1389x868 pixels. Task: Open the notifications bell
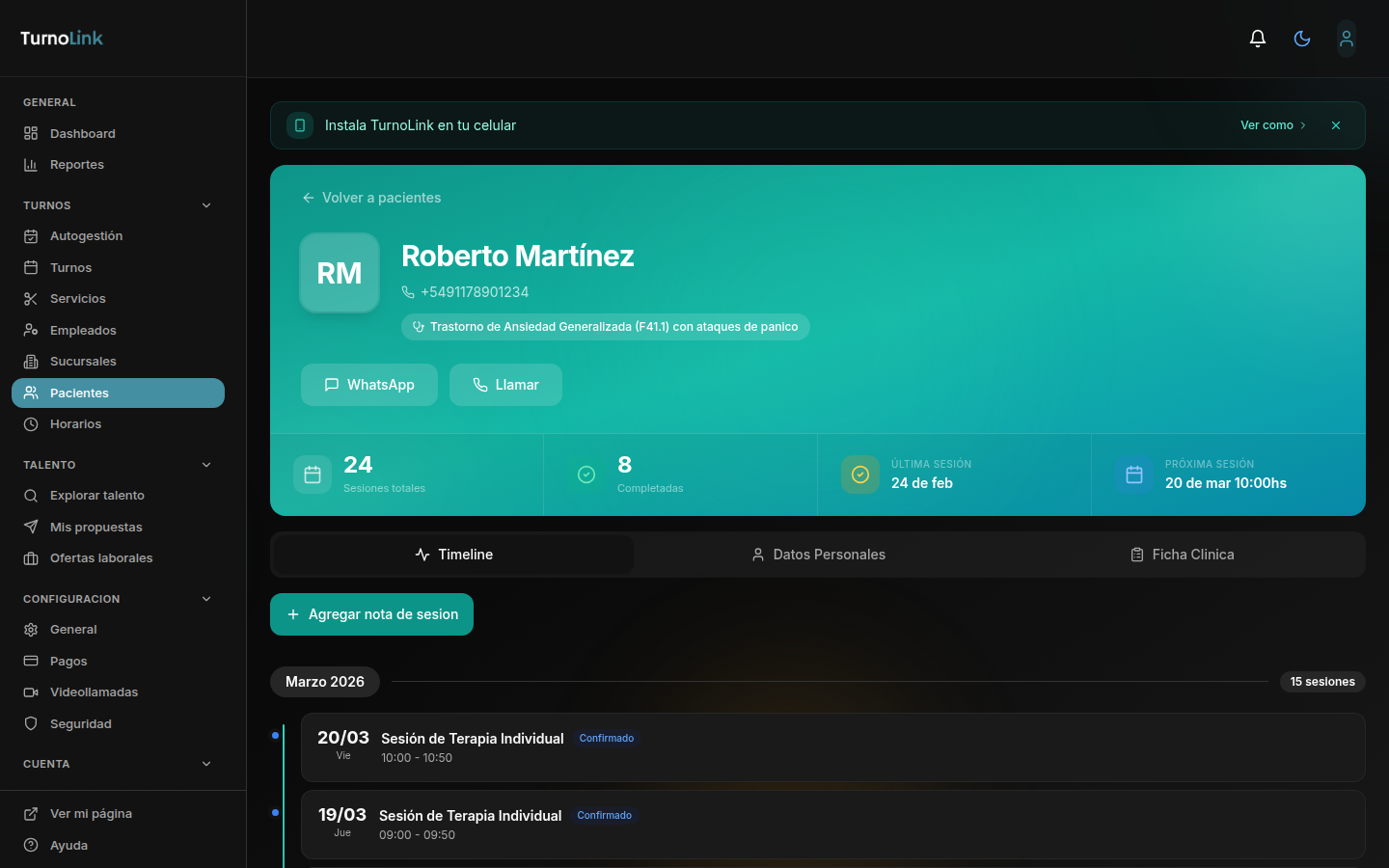click(x=1258, y=39)
